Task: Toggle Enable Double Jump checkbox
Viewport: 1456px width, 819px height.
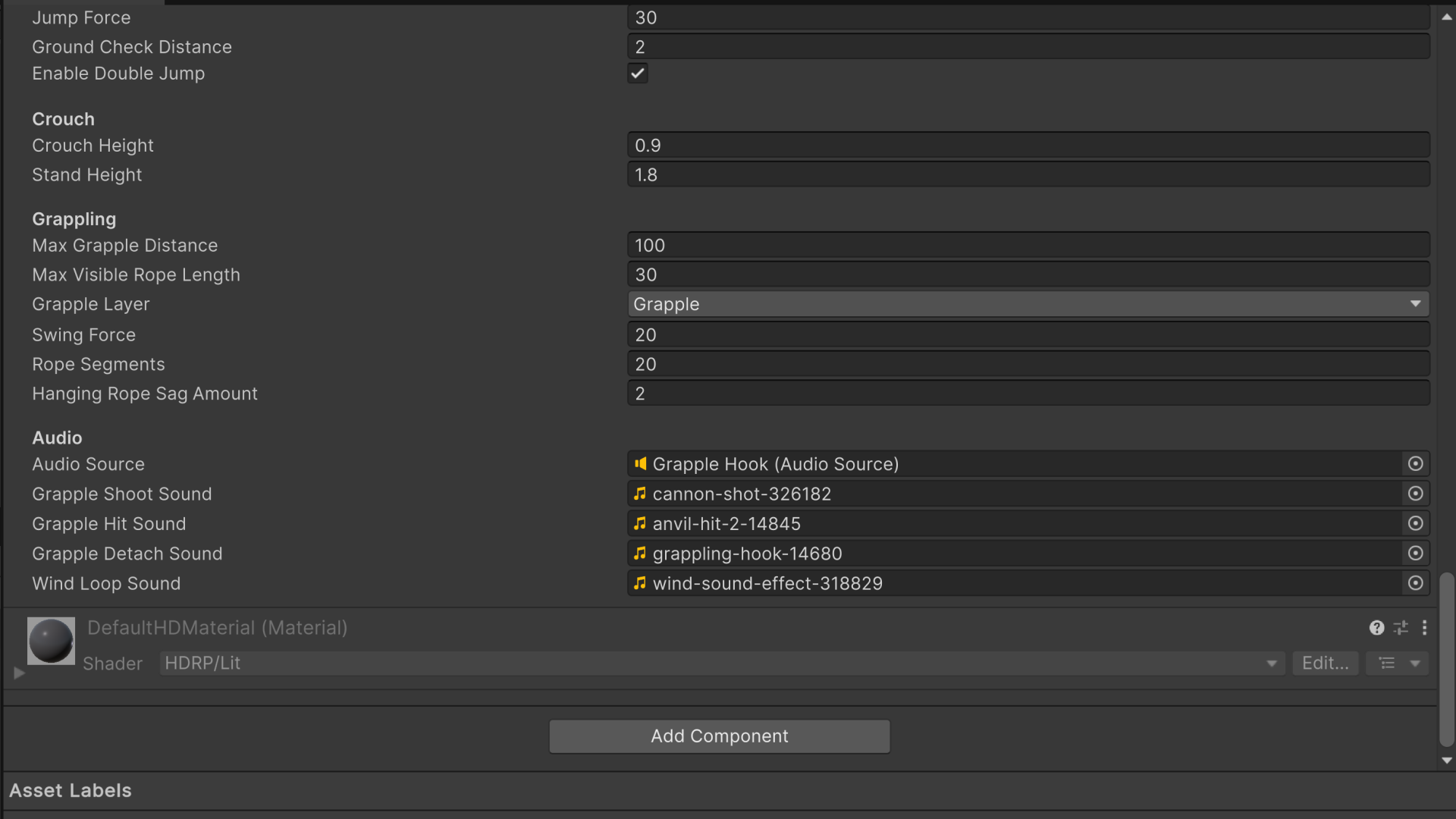Action: 638,74
